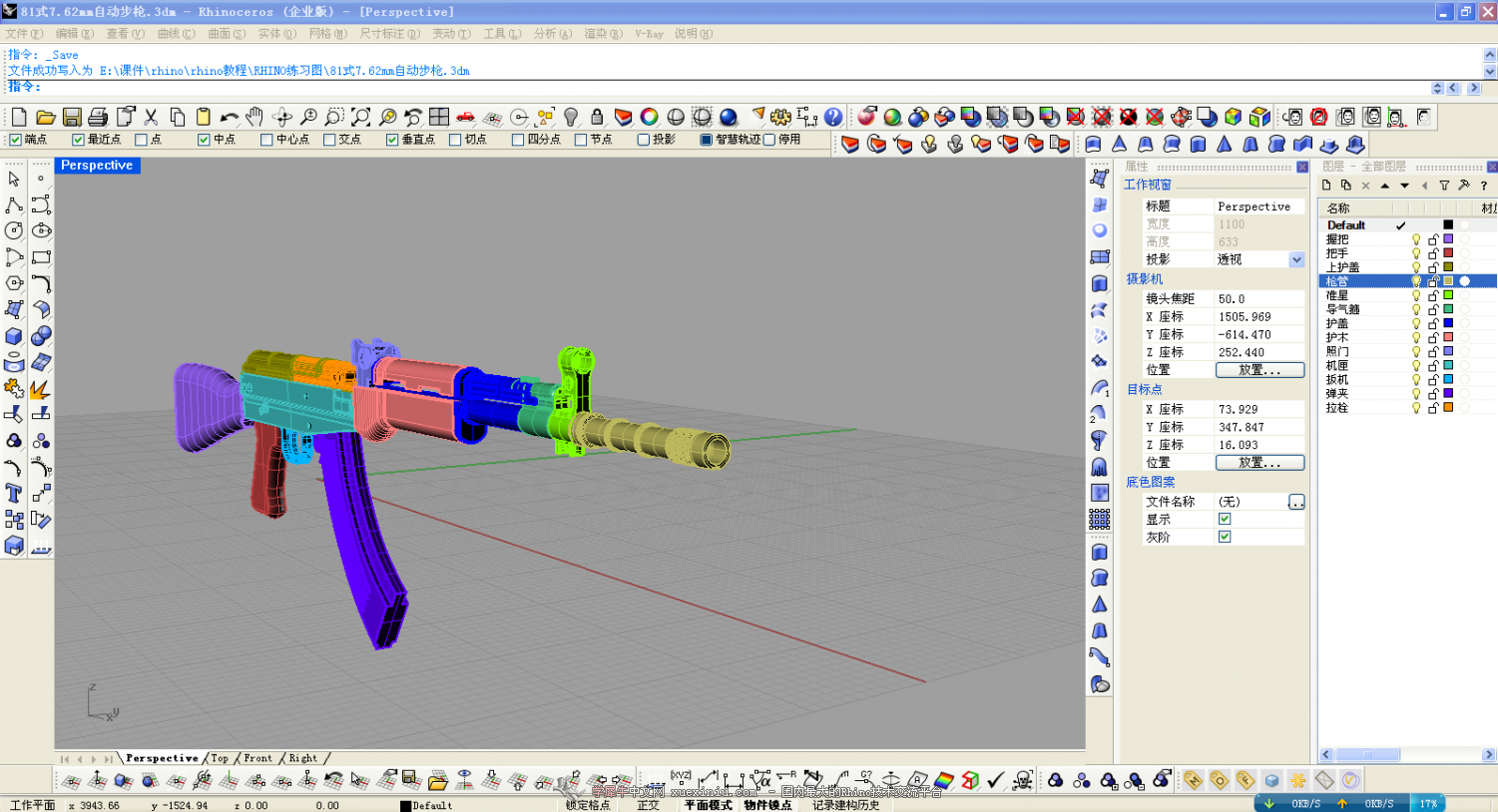Select the Pan hand tool
Image resolution: width=1498 pixels, height=812 pixels.
click(255, 117)
